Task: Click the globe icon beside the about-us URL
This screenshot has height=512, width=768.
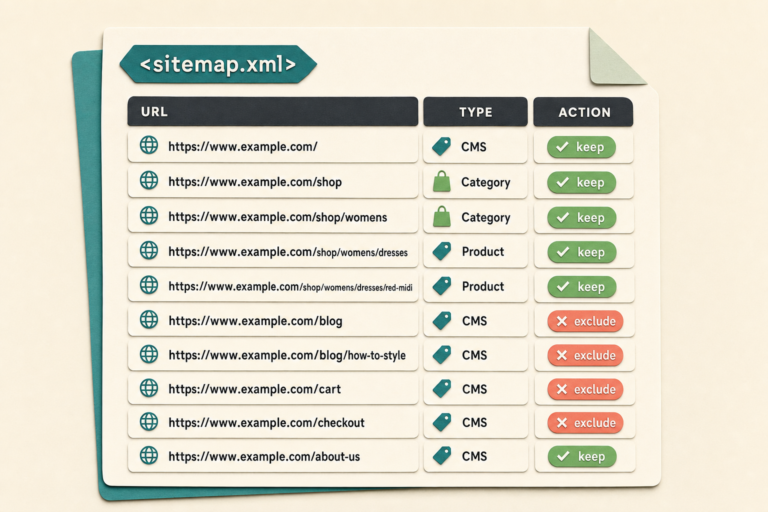Action: click(149, 455)
